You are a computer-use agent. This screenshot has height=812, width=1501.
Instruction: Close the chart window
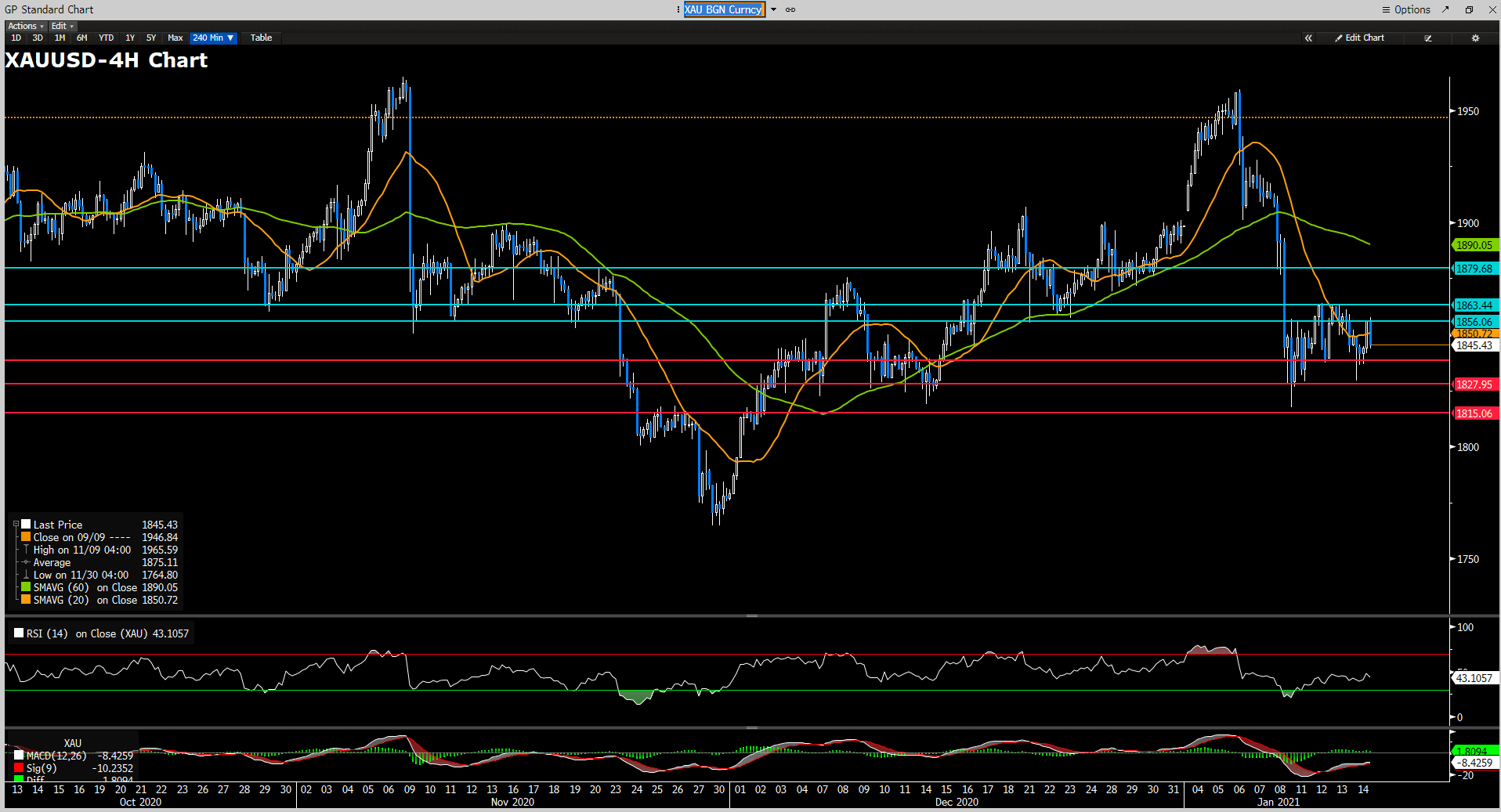pos(1492,9)
